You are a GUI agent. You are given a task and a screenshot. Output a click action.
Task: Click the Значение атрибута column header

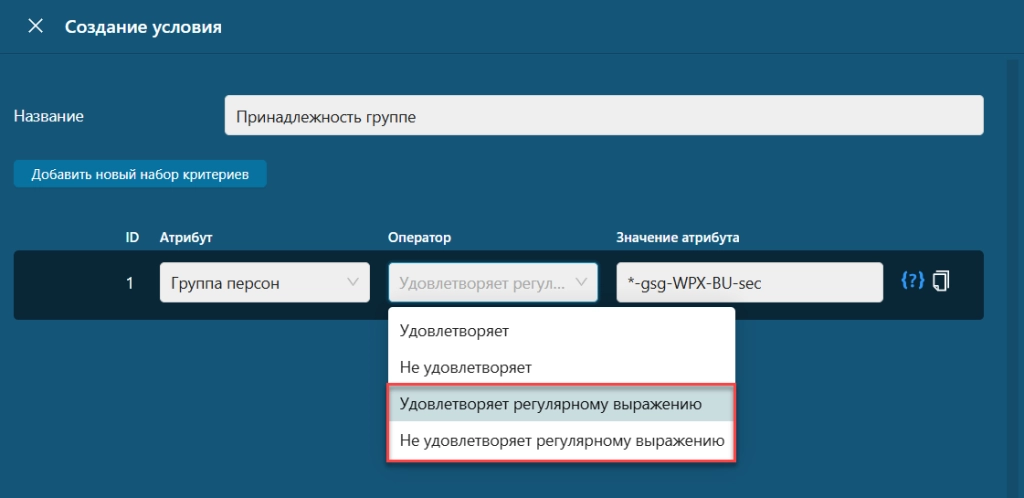[677, 237]
